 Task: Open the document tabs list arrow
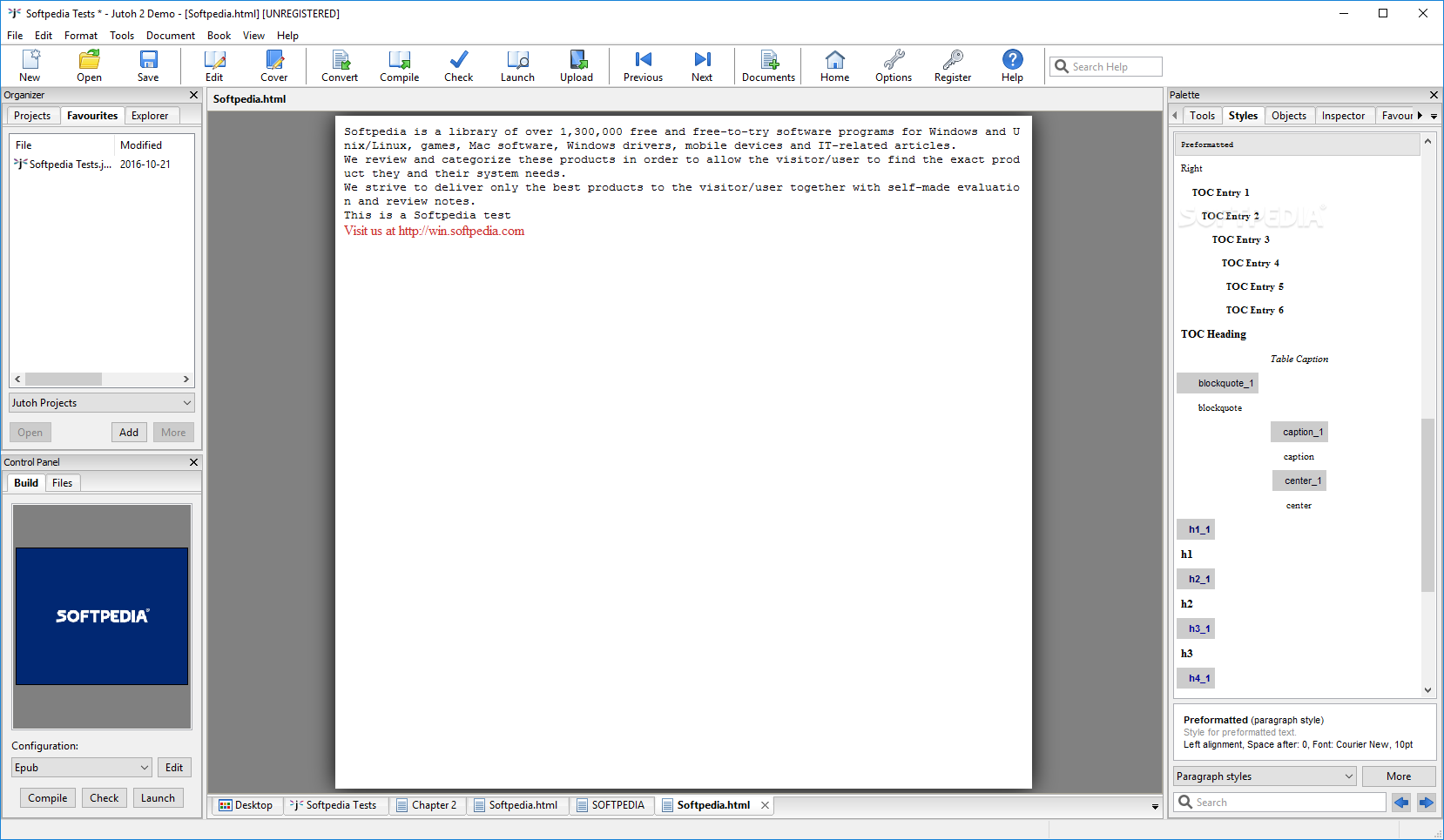click(1155, 807)
